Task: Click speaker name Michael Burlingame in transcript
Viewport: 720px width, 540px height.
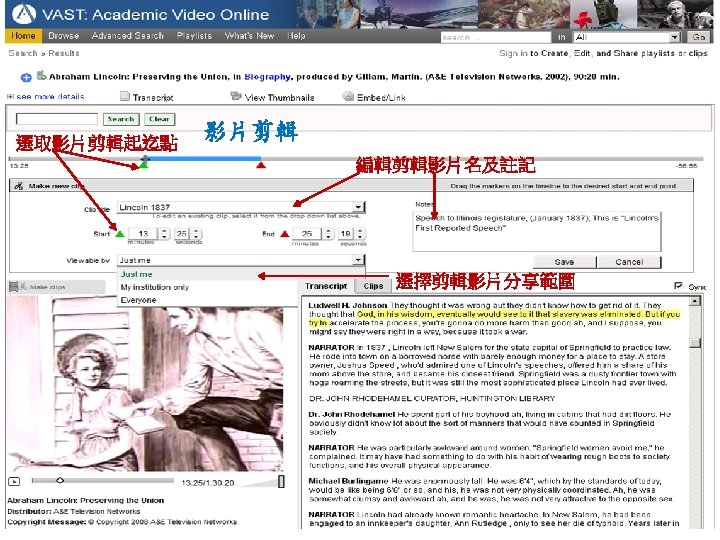Action: 349,481
